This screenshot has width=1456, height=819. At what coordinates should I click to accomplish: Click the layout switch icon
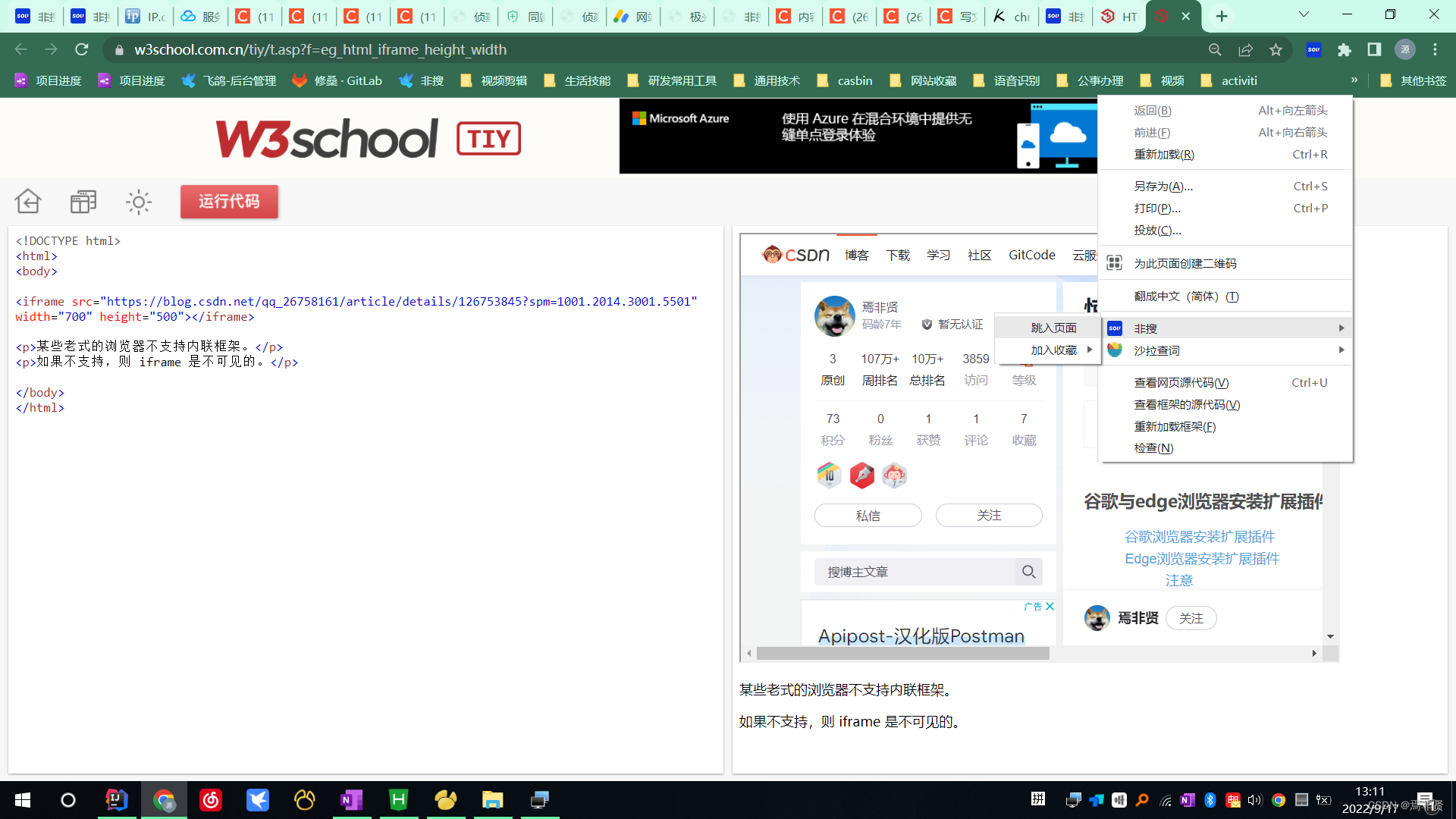tap(83, 202)
